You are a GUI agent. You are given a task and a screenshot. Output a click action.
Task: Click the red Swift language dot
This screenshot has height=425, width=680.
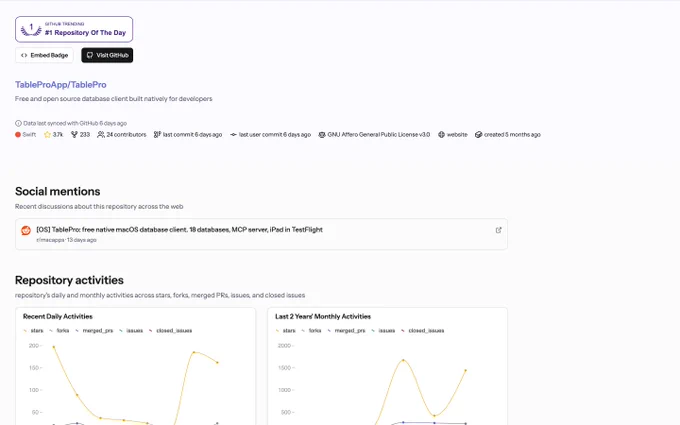click(18, 134)
